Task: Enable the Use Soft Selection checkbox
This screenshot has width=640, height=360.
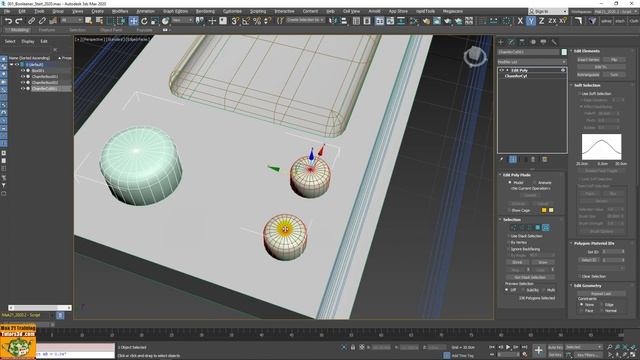Action: coord(579,93)
